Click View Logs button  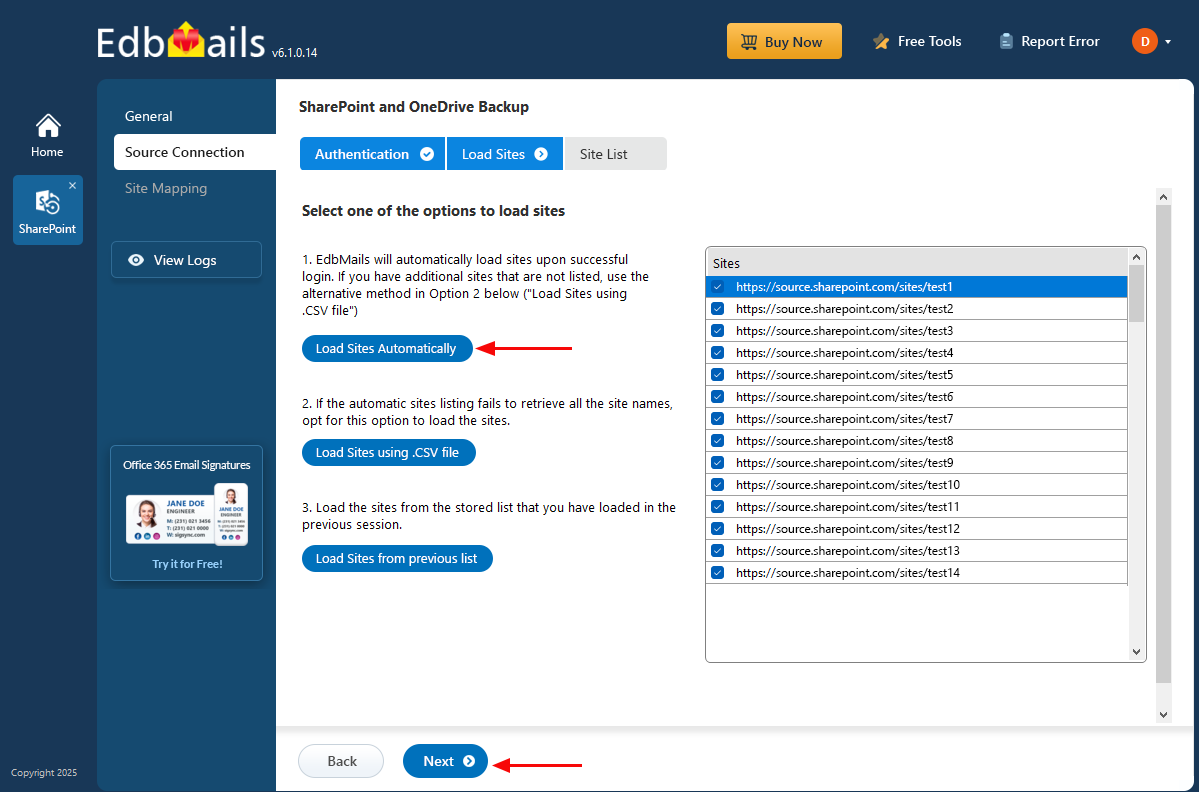pos(186,260)
